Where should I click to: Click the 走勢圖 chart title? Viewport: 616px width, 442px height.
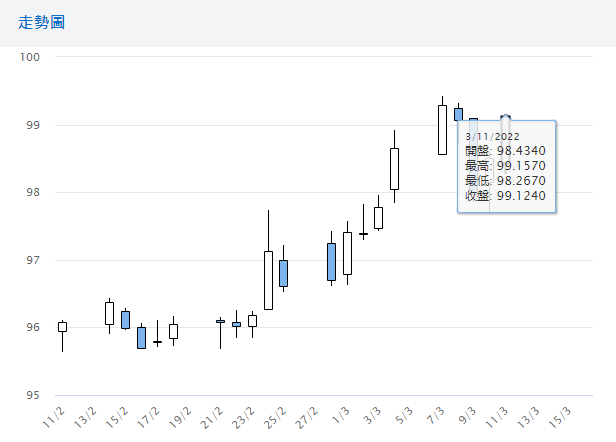tap(42, 23)
